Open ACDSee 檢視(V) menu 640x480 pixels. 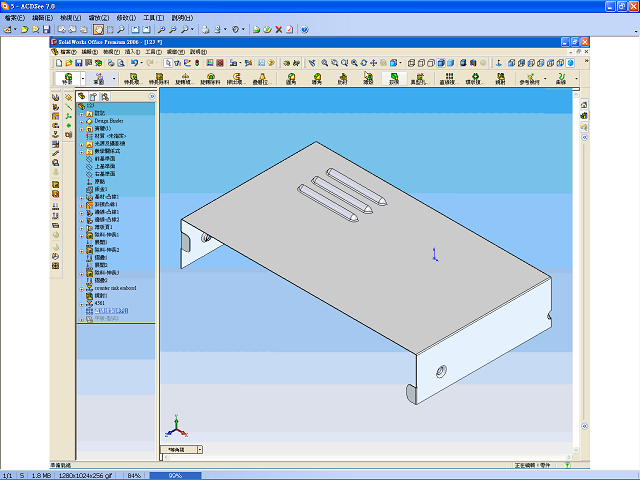pyautogui.click(x=70, y=18)
